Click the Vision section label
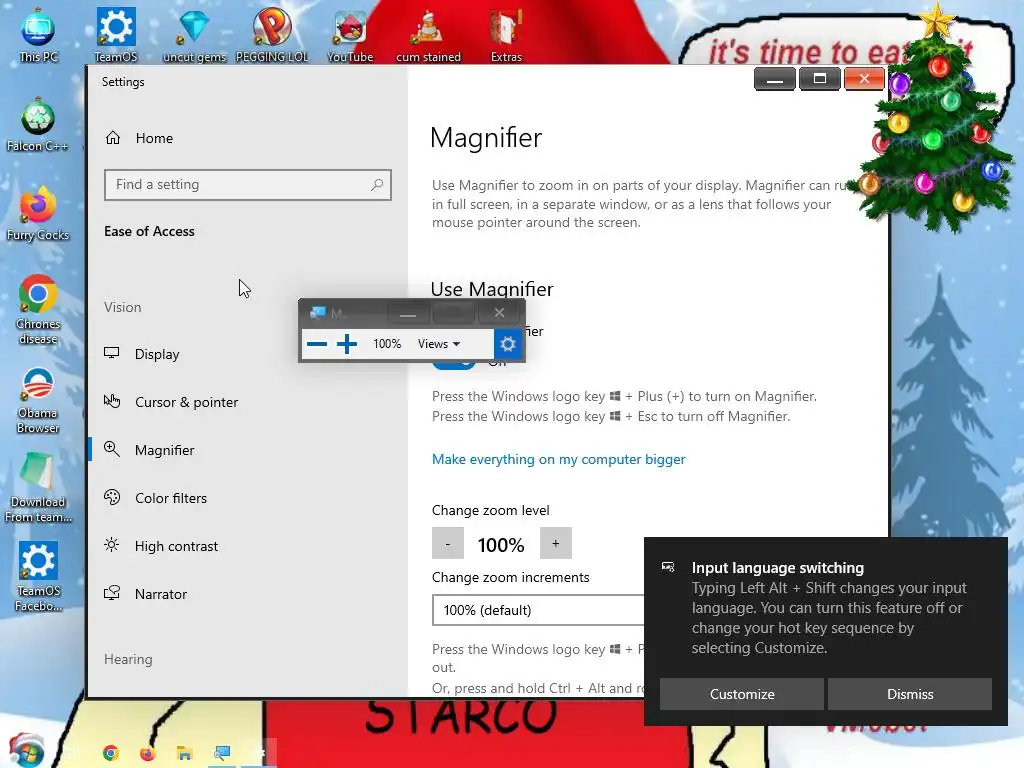Screen dimensions: 1024x768 (x=122, y=307)
